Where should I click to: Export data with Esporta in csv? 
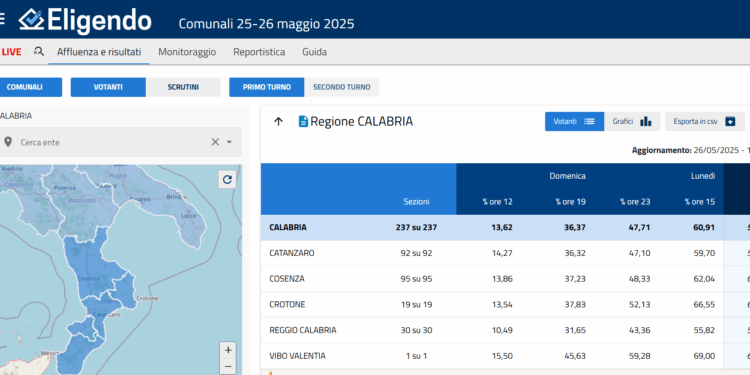coord(705,121)
